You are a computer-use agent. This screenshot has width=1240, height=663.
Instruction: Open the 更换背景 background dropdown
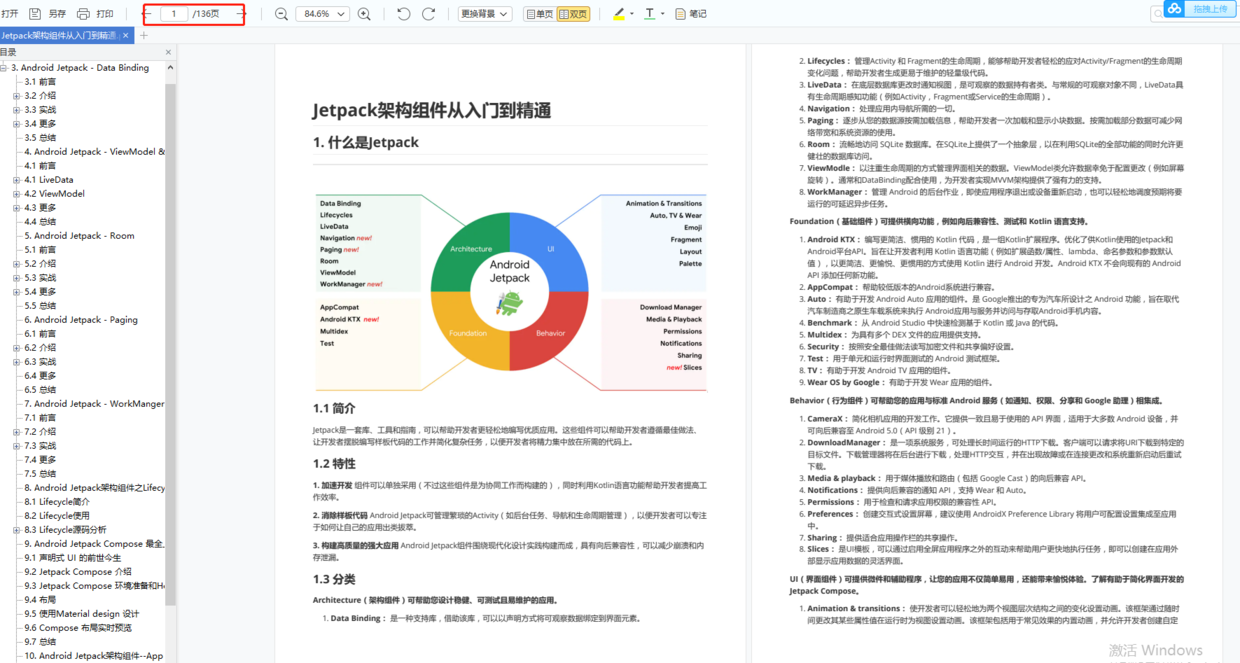[x=486, y=14]
